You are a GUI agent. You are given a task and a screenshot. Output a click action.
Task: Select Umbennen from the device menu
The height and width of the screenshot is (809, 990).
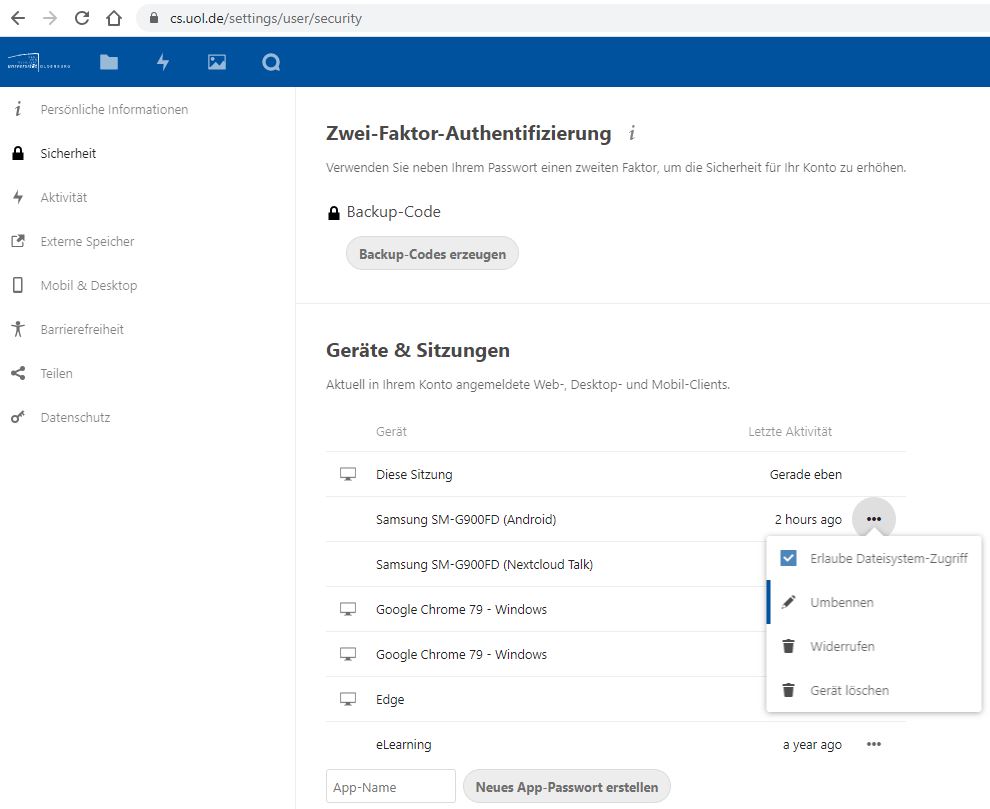(841, 602)
